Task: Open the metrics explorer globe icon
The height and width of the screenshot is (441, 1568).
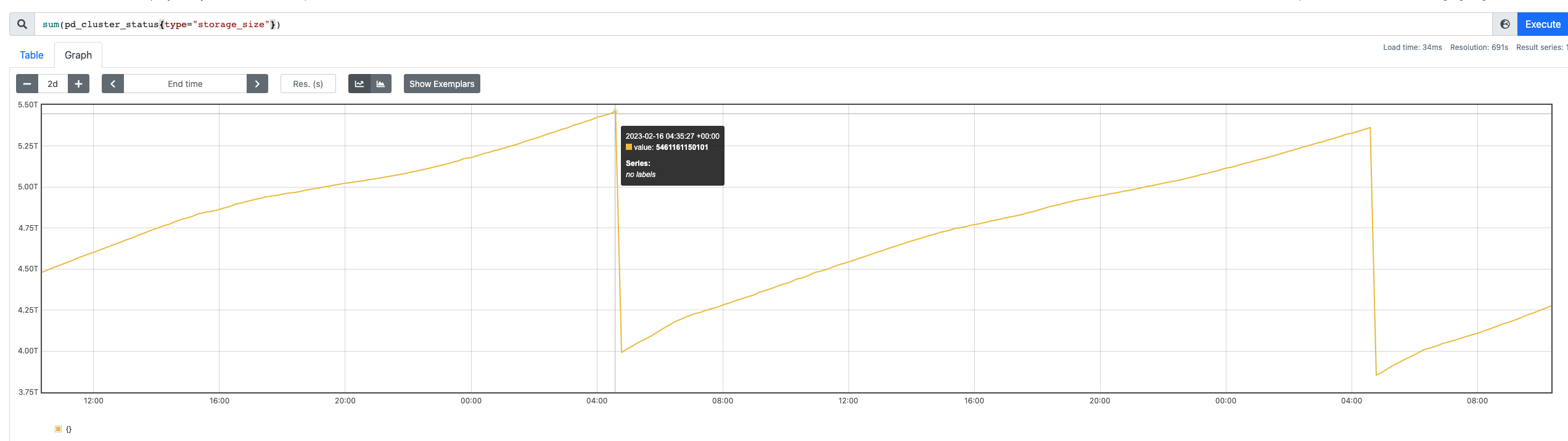Action: tap(1504, 25)
